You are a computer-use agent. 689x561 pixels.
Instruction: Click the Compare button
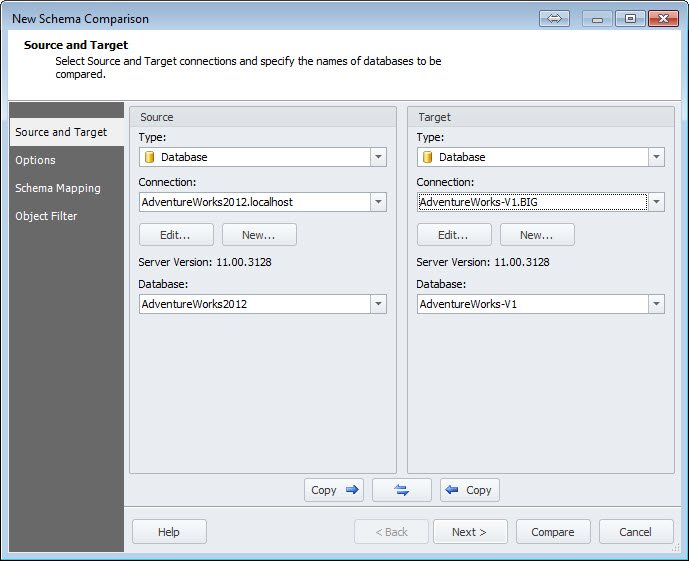[553, 532]
